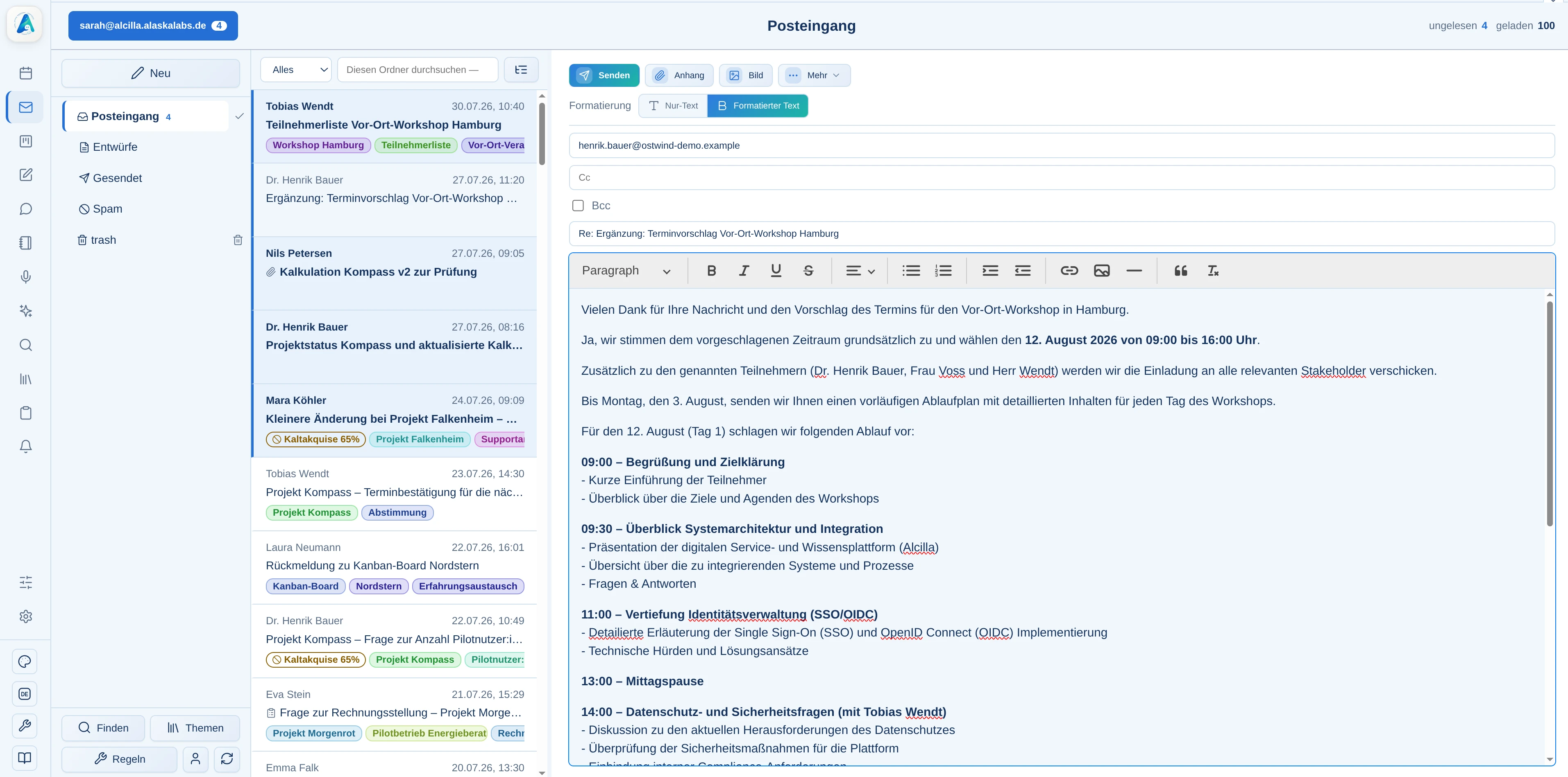Insert a hyperlink in the editor

click(x=1069, y=271)
